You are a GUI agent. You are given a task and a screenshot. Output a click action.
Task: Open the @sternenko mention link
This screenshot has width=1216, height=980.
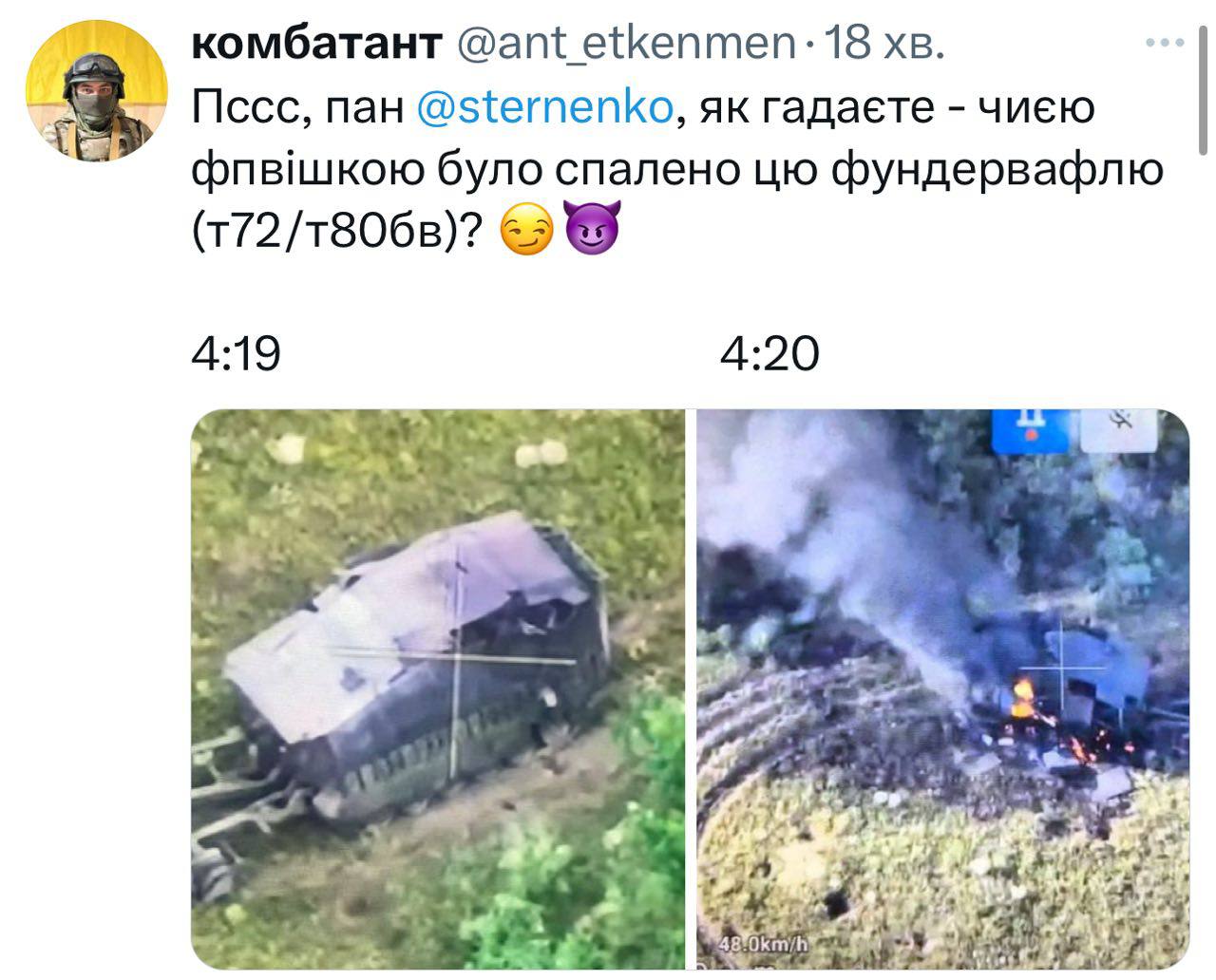(544, 107)
